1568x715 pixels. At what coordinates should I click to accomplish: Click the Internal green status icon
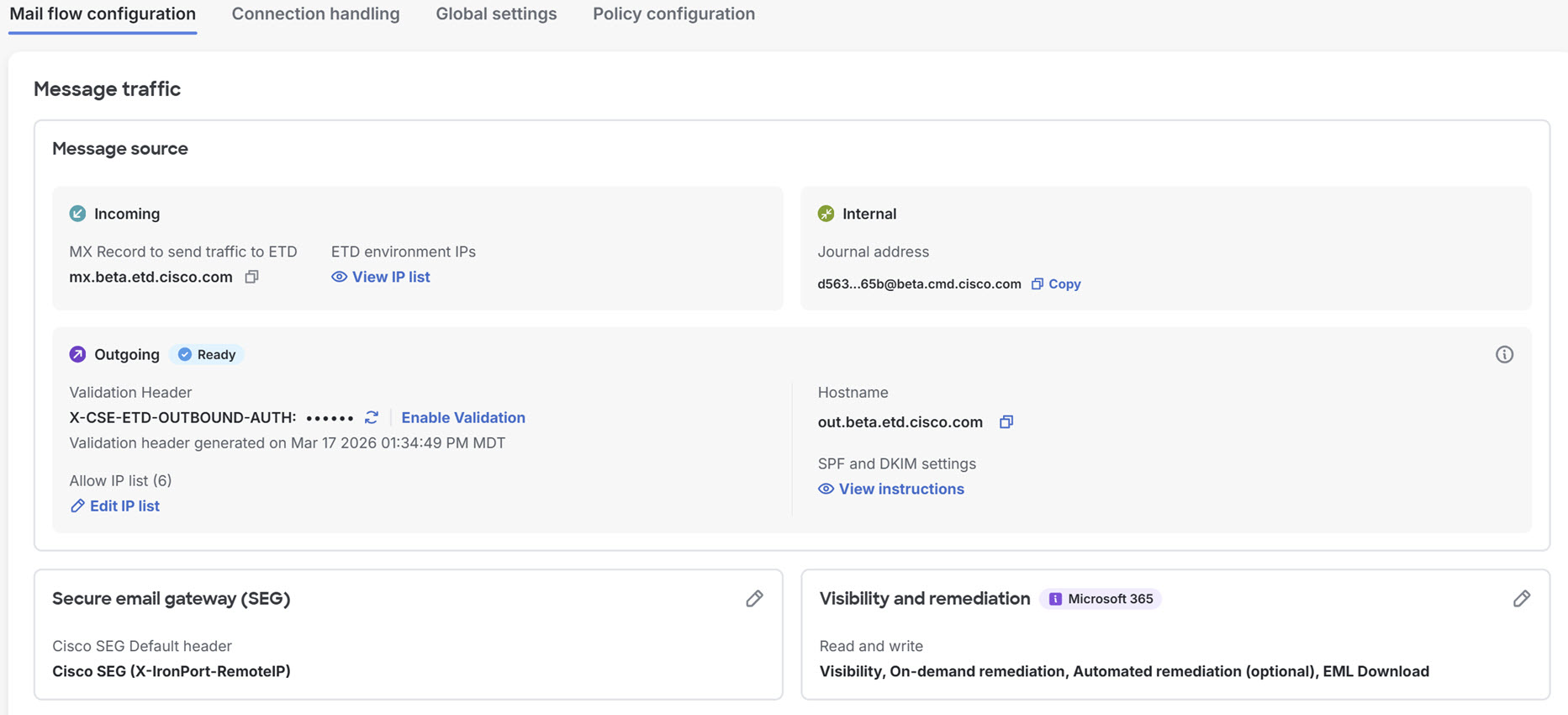826,214
